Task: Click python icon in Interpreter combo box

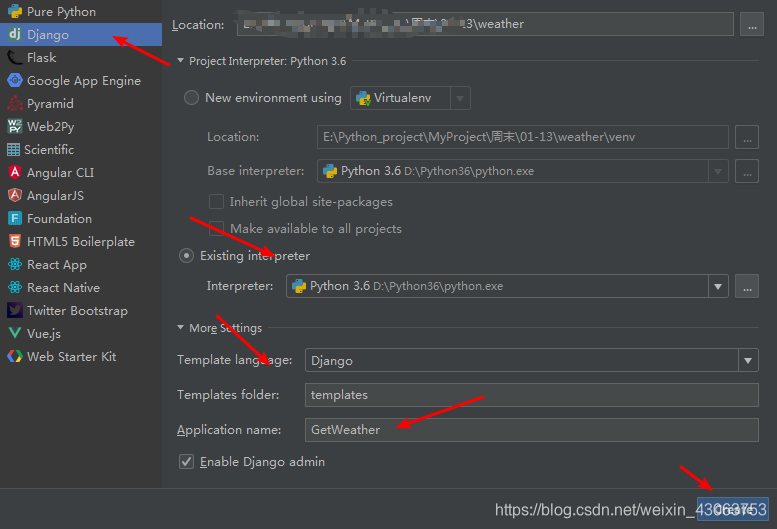Action: coord(299,286)
